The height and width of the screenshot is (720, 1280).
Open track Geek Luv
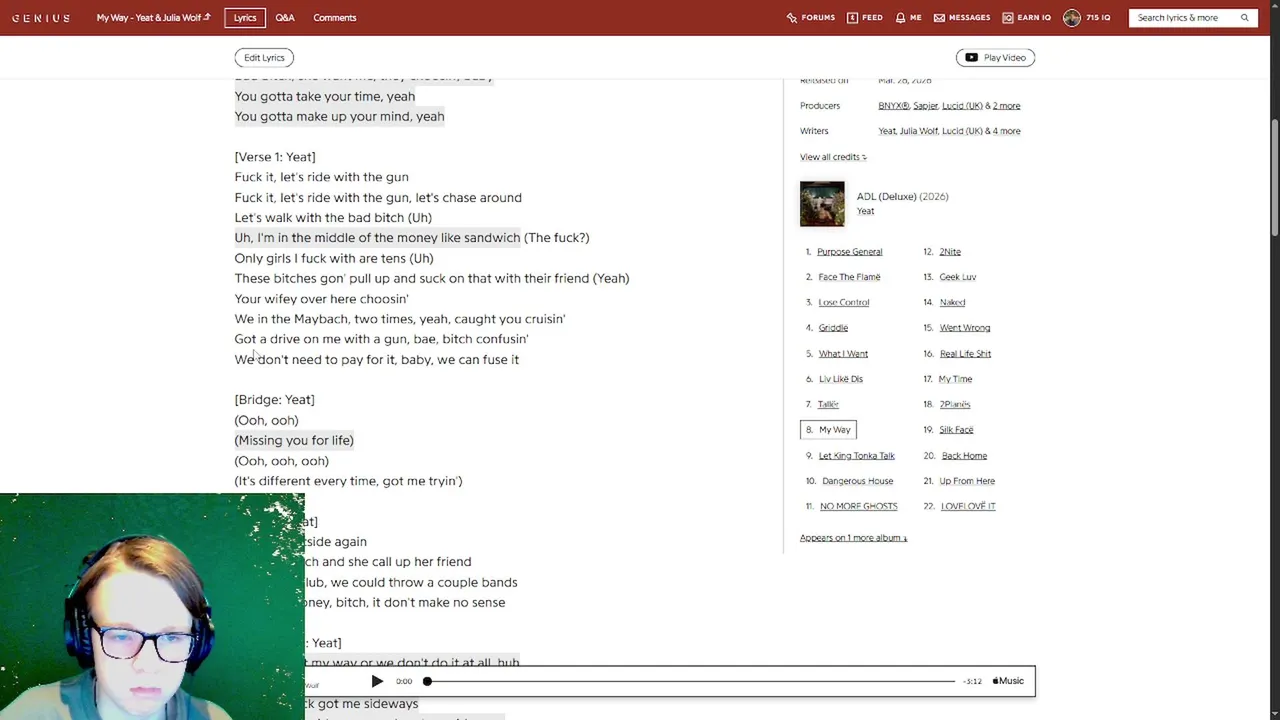pos(957,277)
